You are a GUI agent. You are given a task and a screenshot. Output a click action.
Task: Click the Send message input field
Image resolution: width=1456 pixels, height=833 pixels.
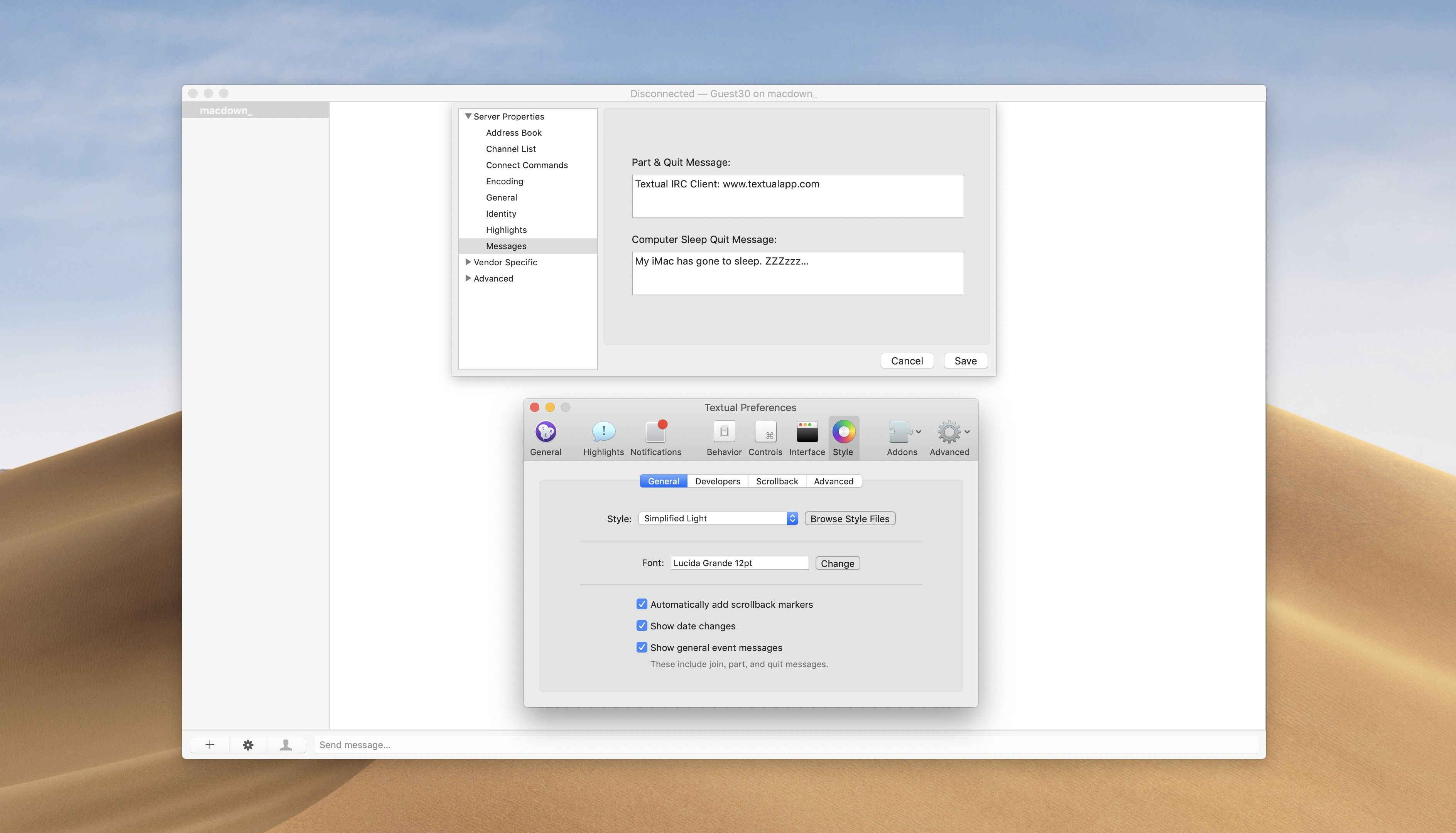click(x=787, y=744)
